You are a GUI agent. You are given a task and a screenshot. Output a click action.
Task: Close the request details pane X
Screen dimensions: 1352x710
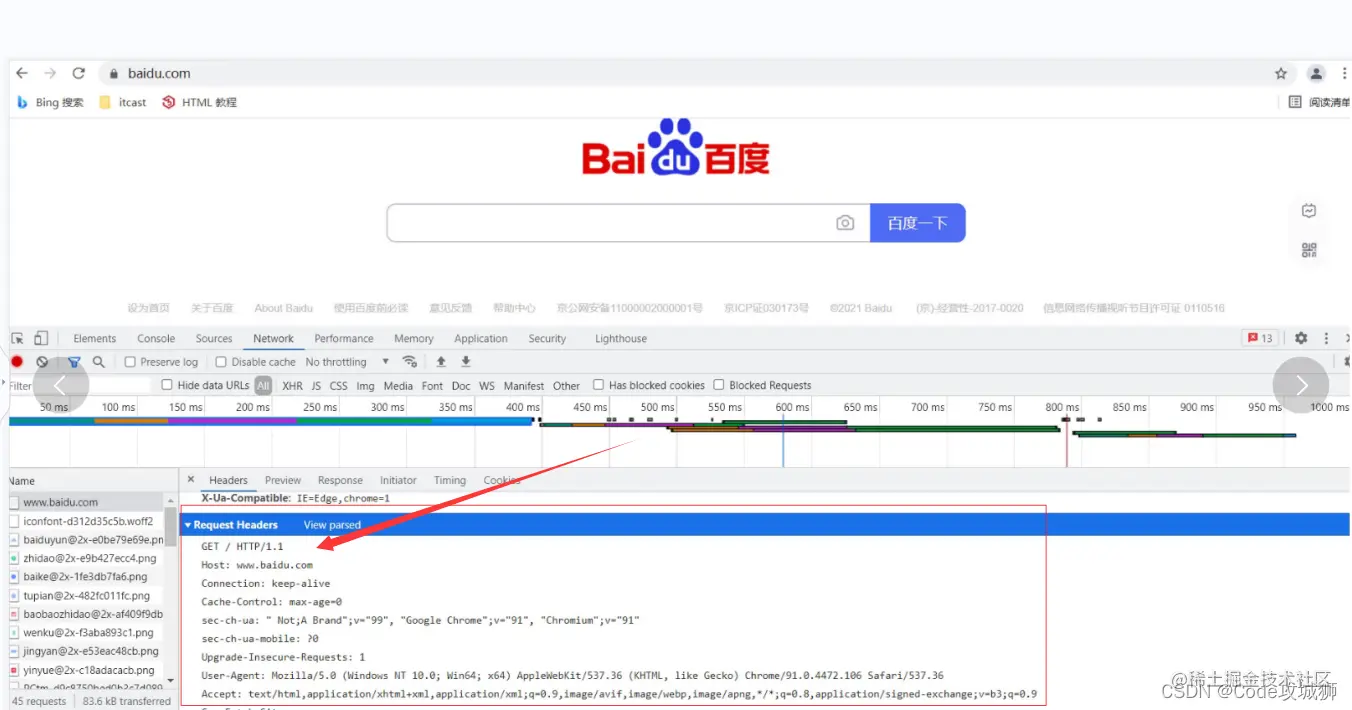tap(191, 480)
